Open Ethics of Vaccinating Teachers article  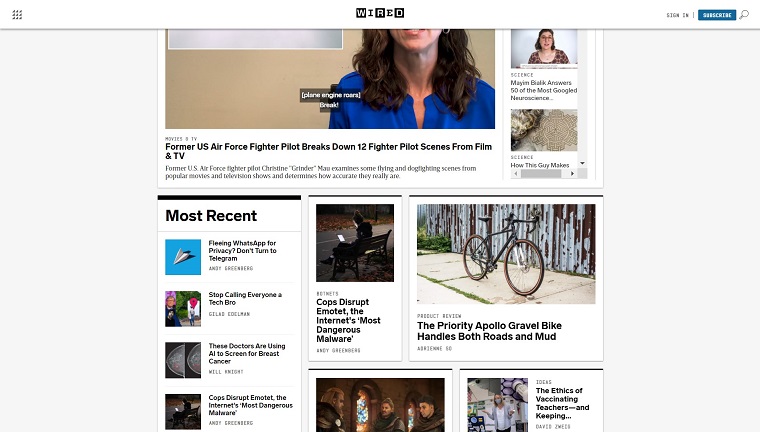[562, 403]
